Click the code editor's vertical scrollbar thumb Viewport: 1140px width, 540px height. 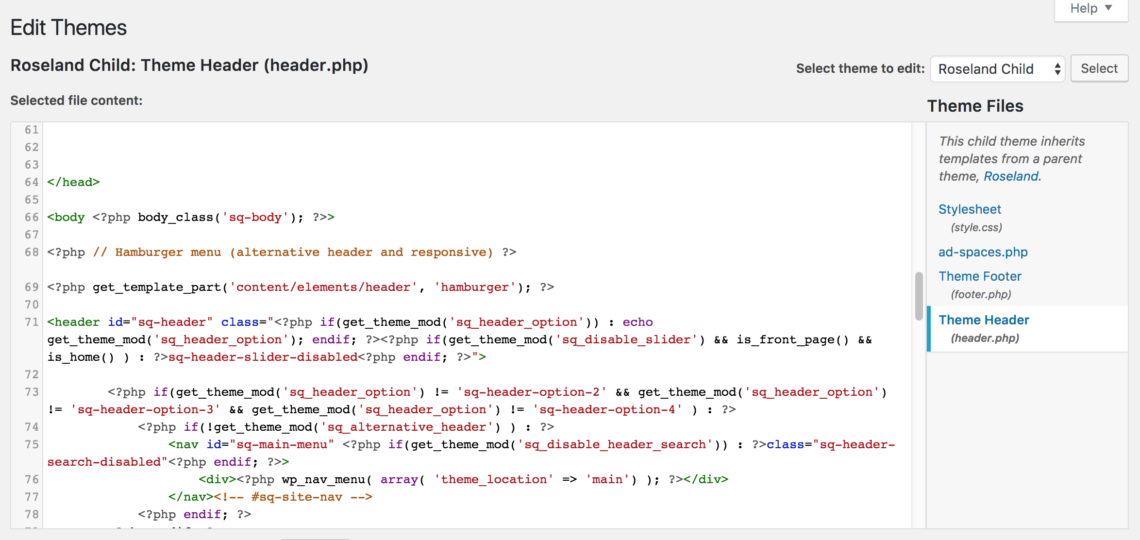tap(918, 295)
